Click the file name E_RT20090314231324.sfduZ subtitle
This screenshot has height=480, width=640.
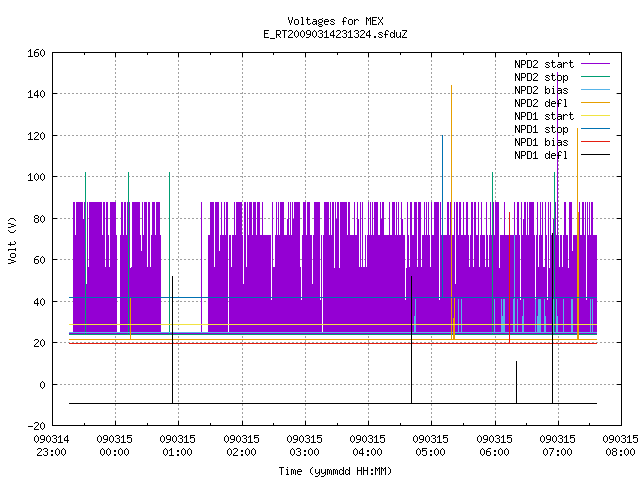(x=335, y=34)
